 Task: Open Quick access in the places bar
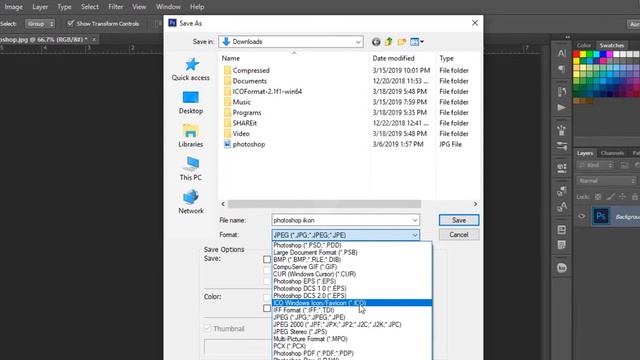pyautogui.click(x=191, y=69)
